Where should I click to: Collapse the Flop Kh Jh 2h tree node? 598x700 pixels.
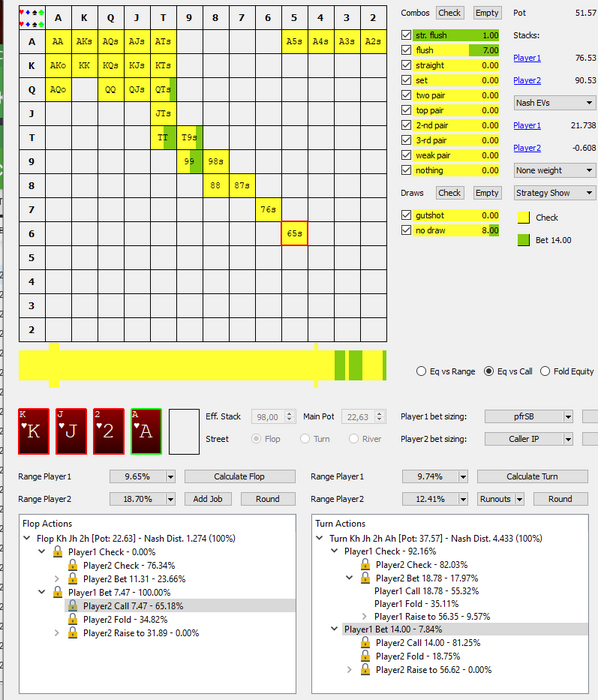click(27, 538)
